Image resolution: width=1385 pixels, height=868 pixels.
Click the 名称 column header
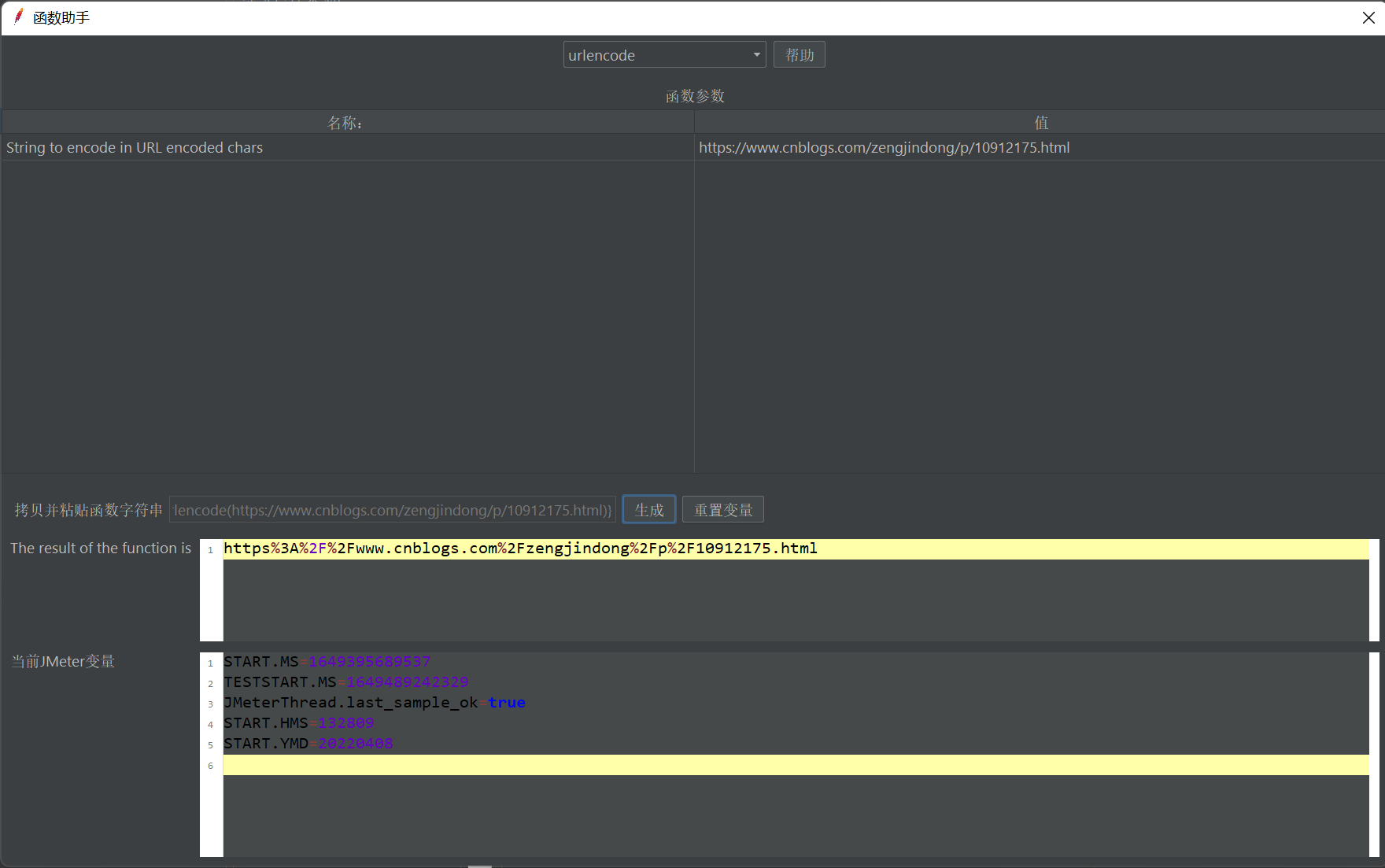[x=348, y=123]
